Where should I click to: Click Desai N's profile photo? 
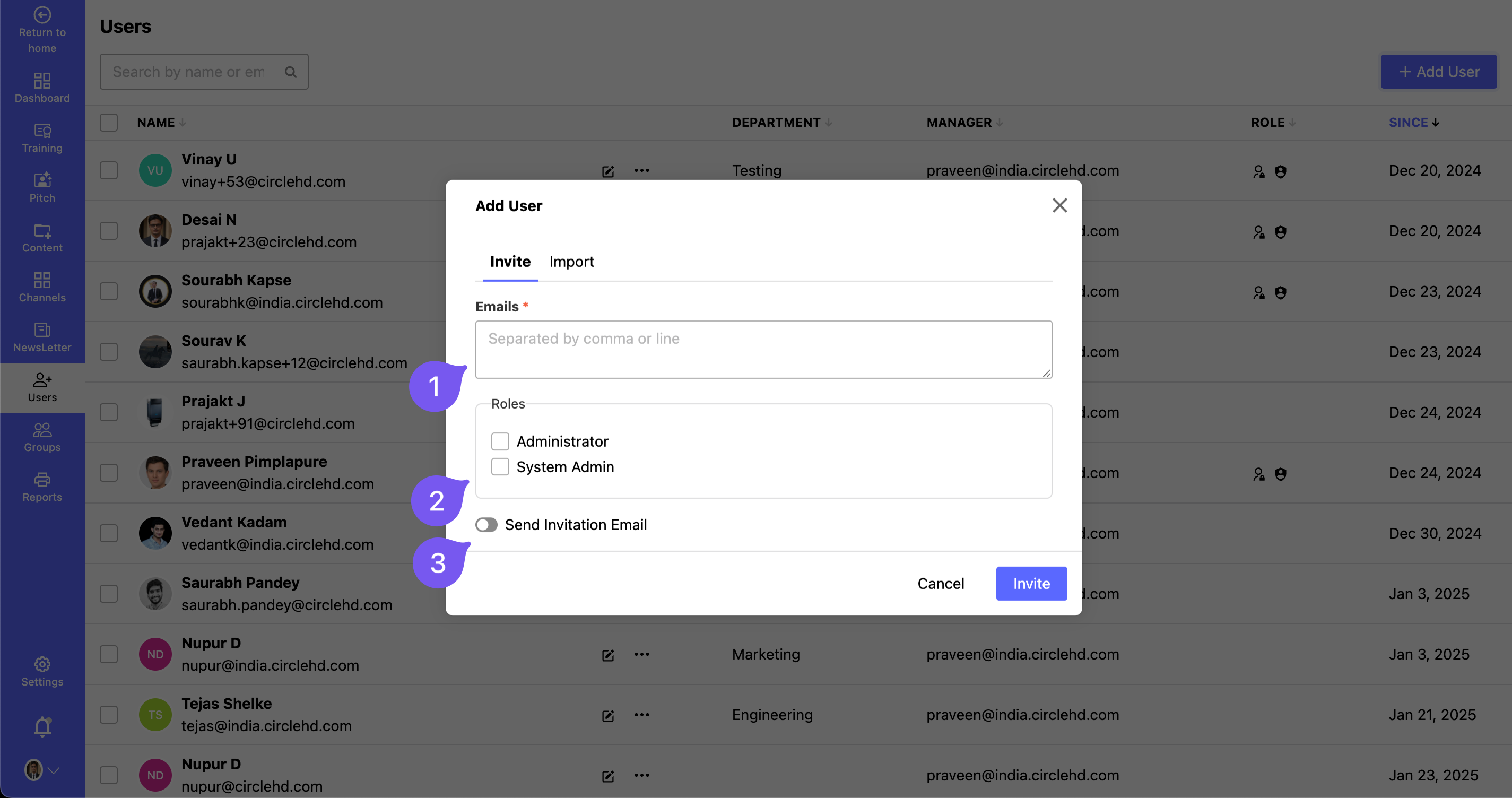tap(155, 231)
